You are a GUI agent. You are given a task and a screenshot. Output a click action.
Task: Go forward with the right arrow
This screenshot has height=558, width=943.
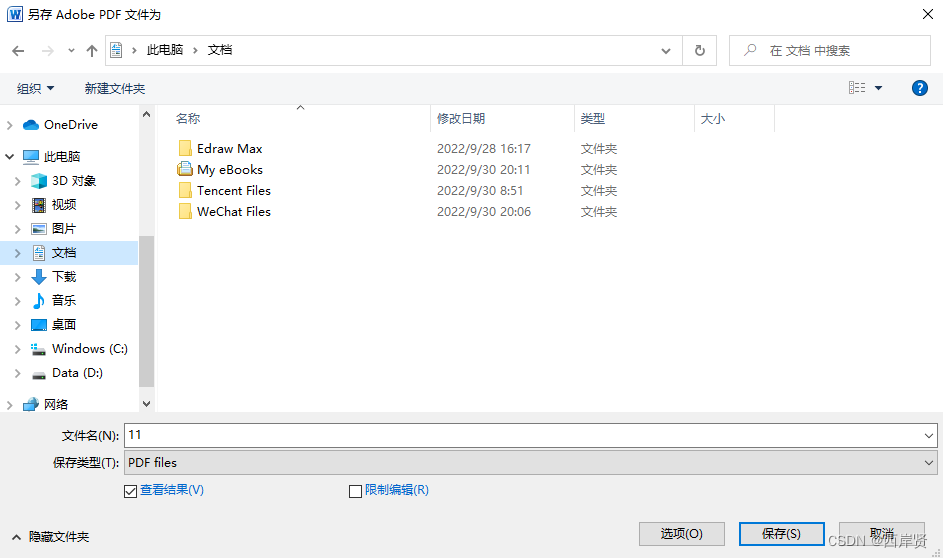48,51
